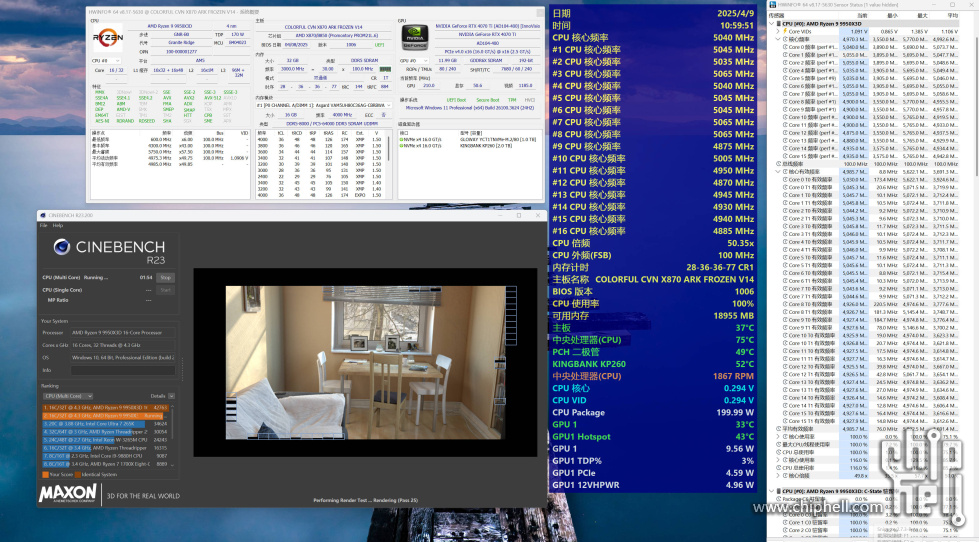Click the Cinebench R23 sphere logo
Image resolution: width=979 pixels, height=542 pixels.
[61, 247]
